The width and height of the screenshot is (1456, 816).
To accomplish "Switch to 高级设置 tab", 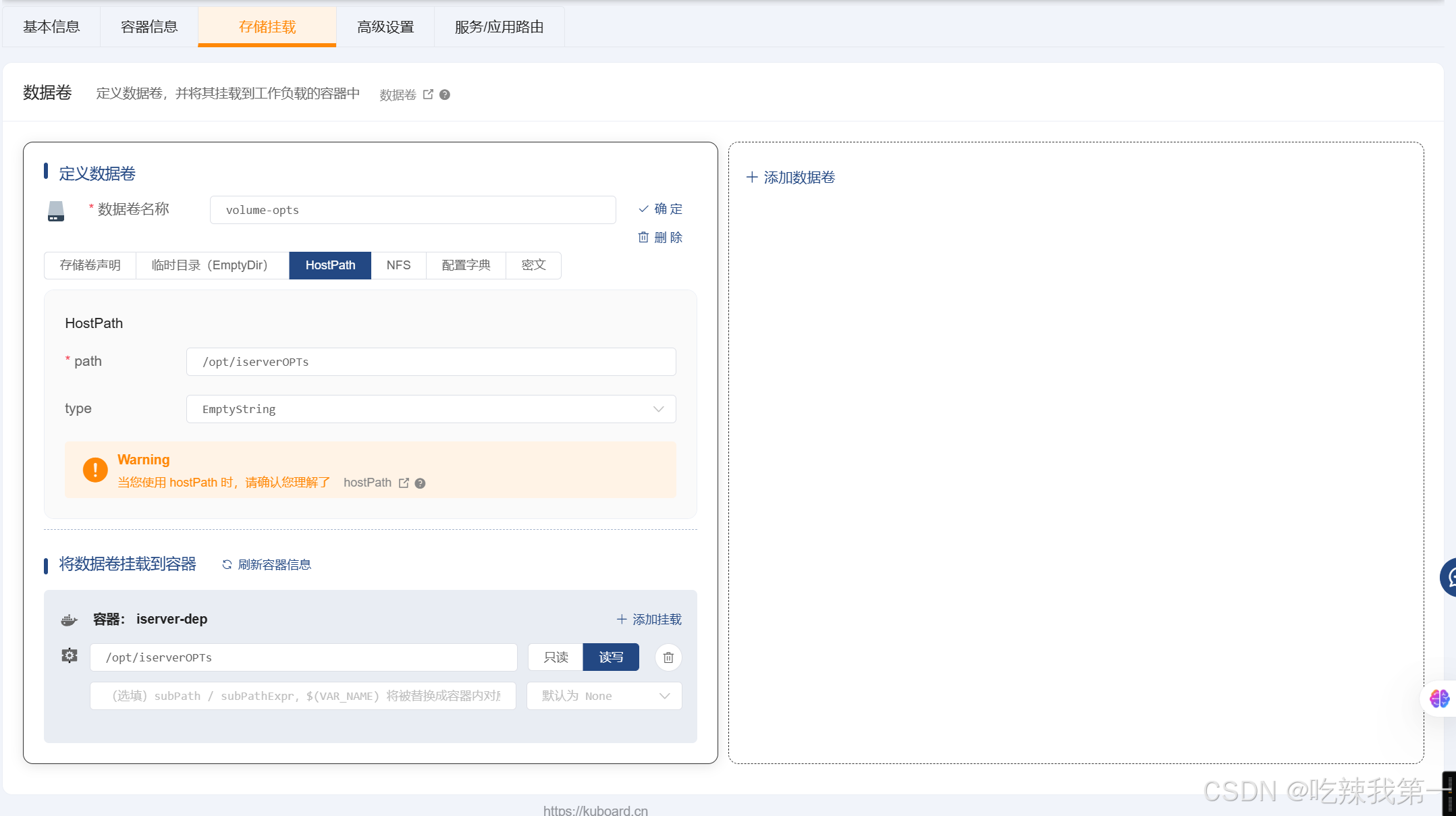I will (385, 27).
